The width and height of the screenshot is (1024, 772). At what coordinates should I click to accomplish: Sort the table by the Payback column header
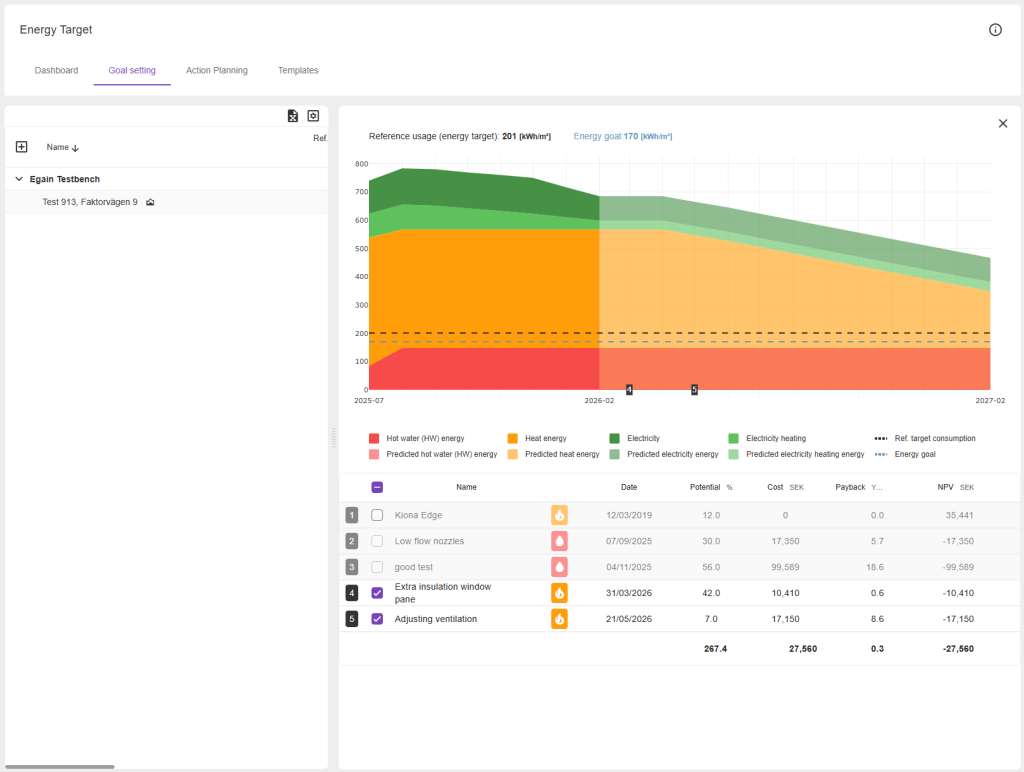[850, 487]
